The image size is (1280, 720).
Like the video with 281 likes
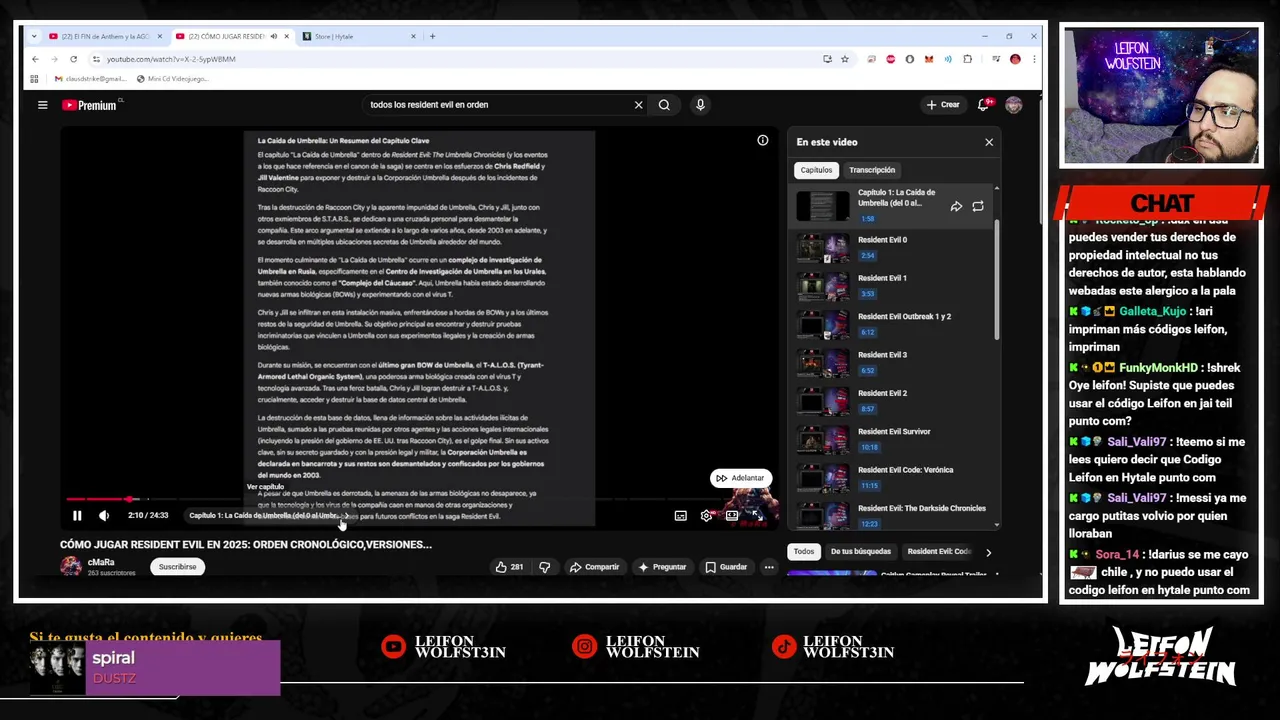click(509, 567)
